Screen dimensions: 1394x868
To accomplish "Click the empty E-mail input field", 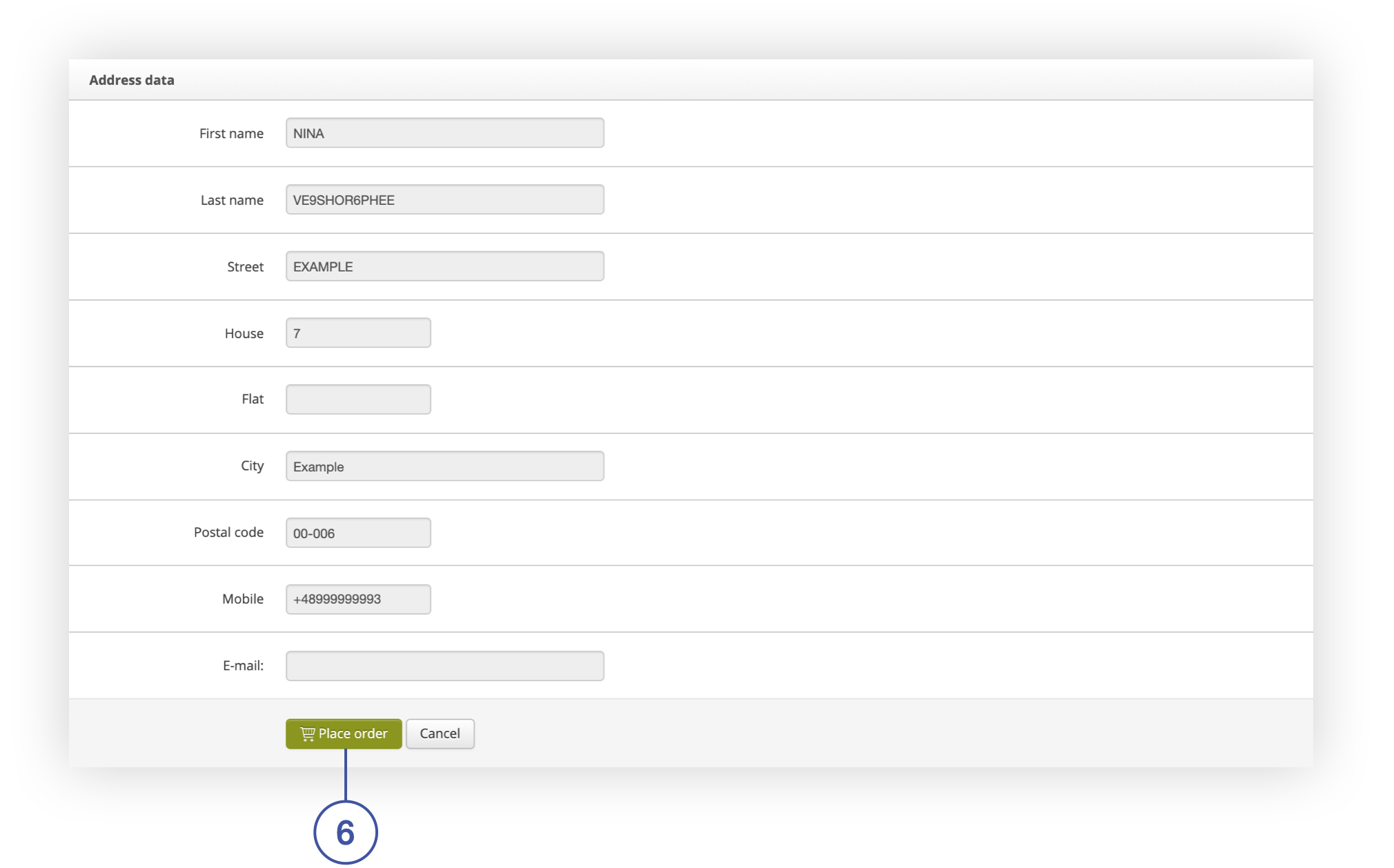I will tap(445, 666).
